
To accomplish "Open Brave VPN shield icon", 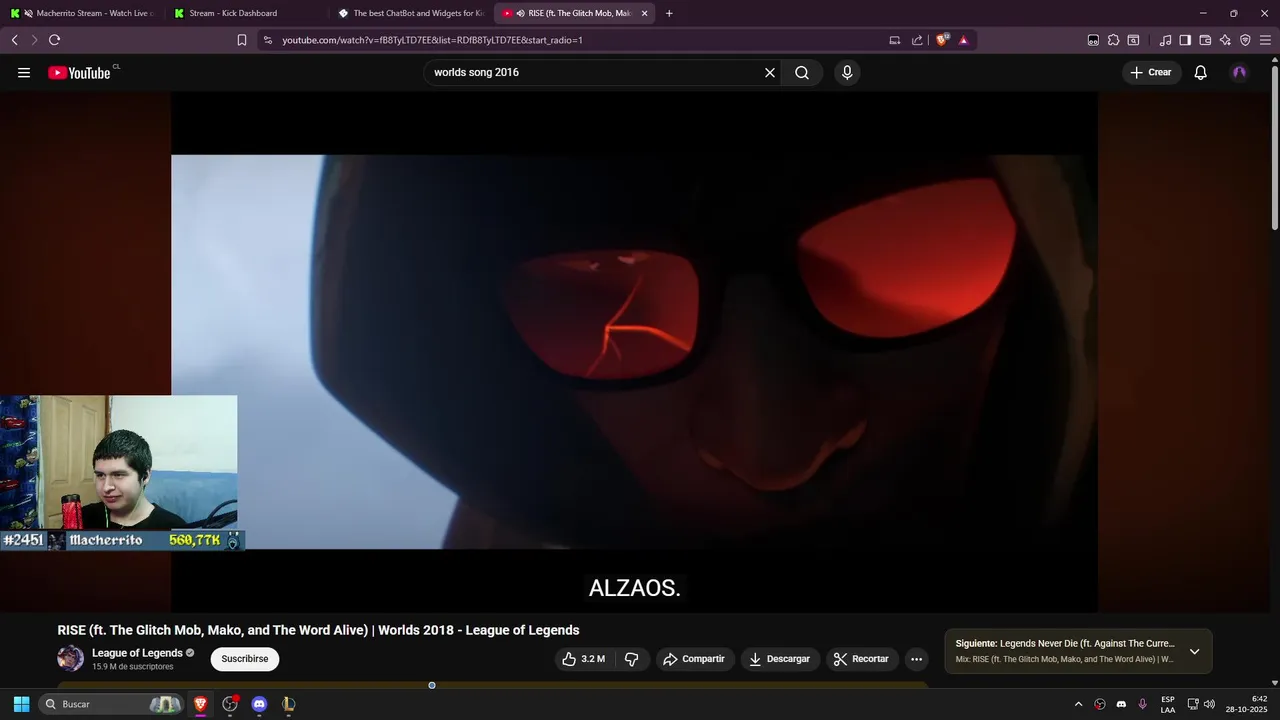I will tap(1245, 40).
